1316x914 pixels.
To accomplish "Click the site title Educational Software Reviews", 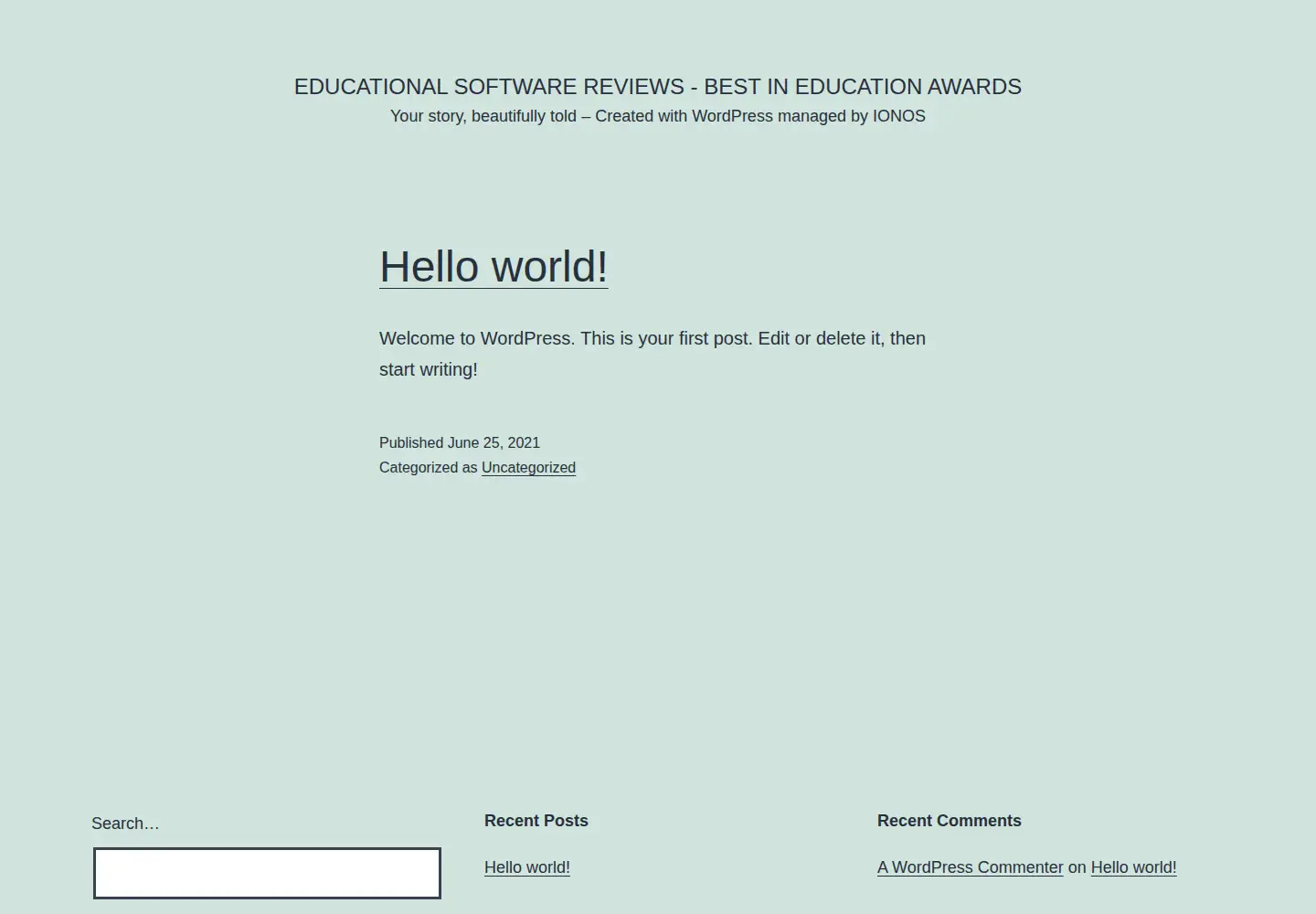I will pos(658,87).
